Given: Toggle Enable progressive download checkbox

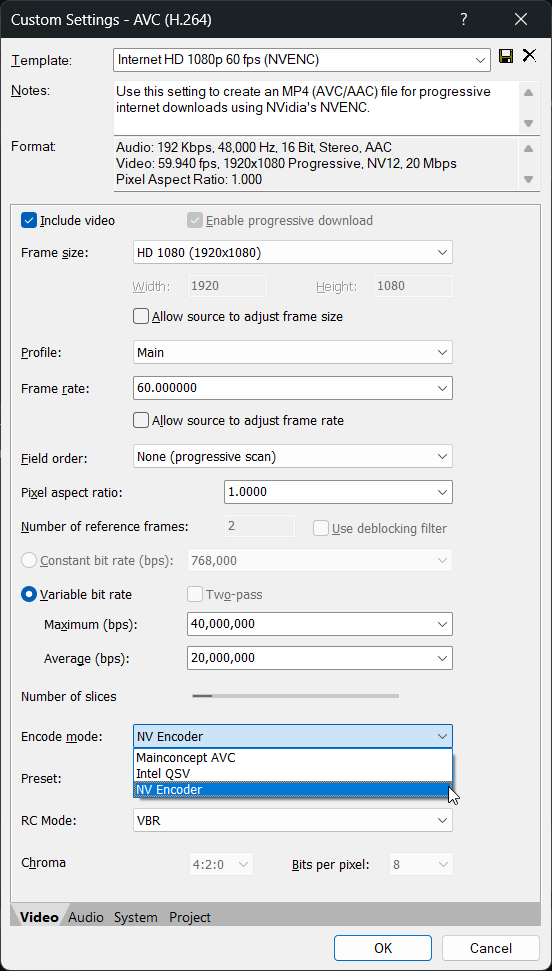Looking at the screenshot, I should coord(195,220).
